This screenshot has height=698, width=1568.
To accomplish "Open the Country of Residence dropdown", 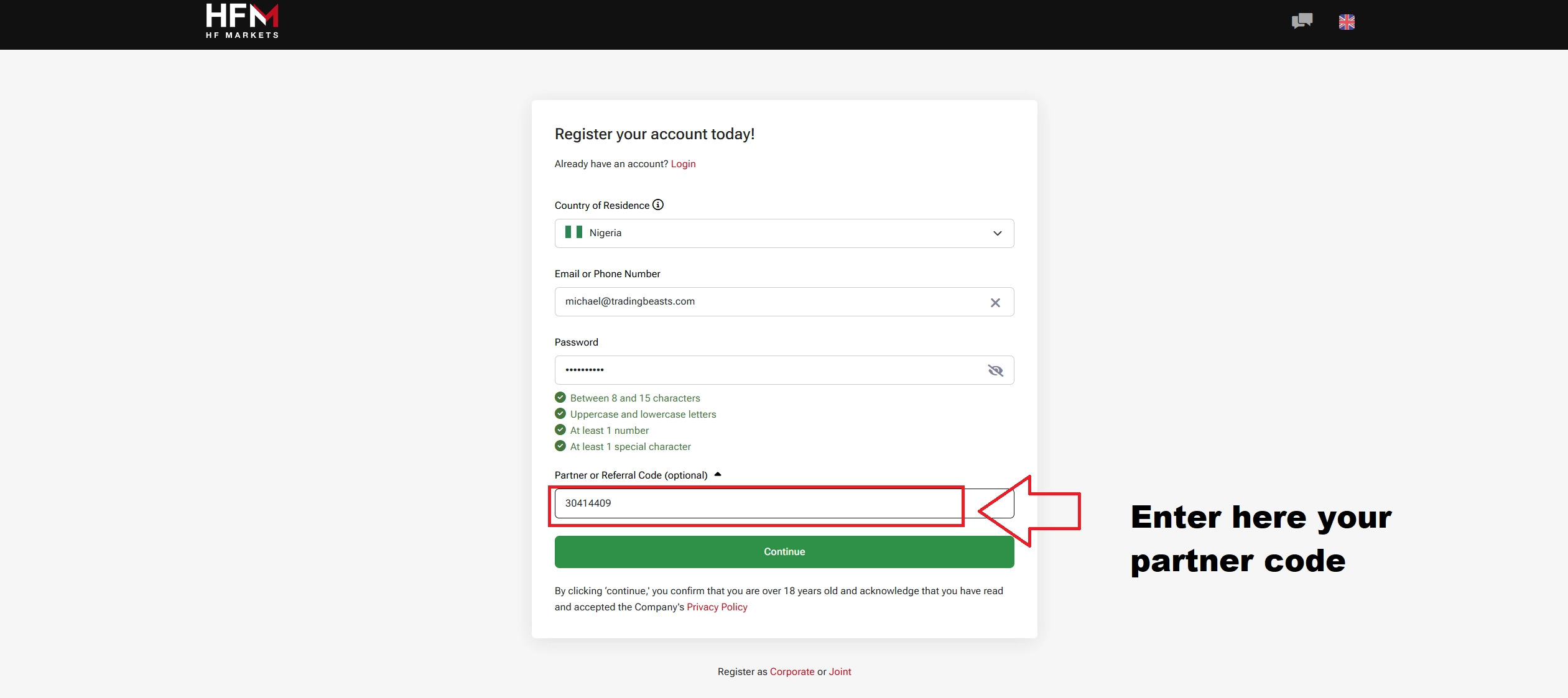I will [784, 233].
